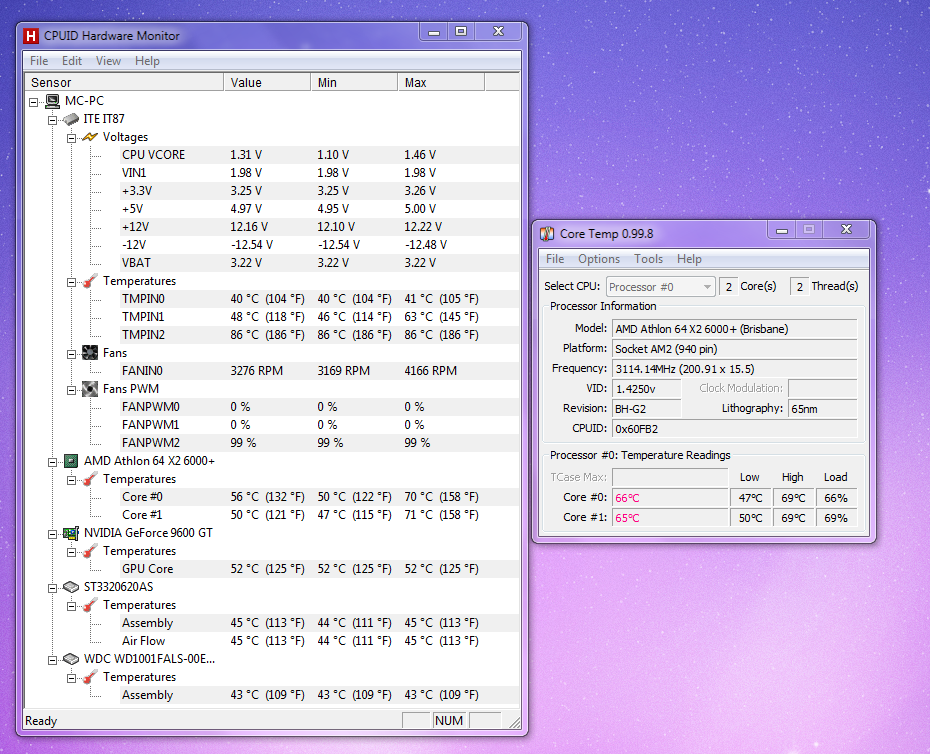The width and height of the screenshot is (930, 754).
Task: Collapse the Fans PWM group
Action: (x=71, y=390)
